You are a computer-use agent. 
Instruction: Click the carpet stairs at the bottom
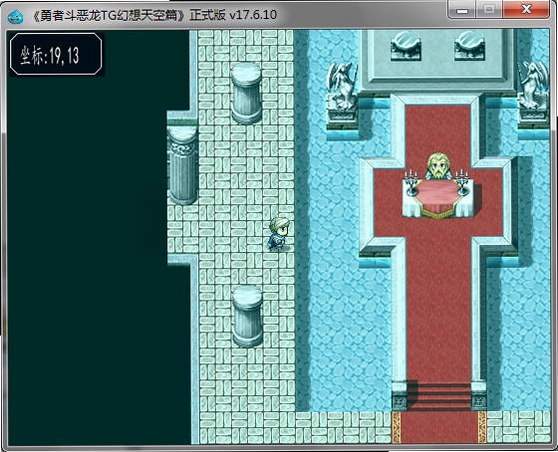[438, 396]
